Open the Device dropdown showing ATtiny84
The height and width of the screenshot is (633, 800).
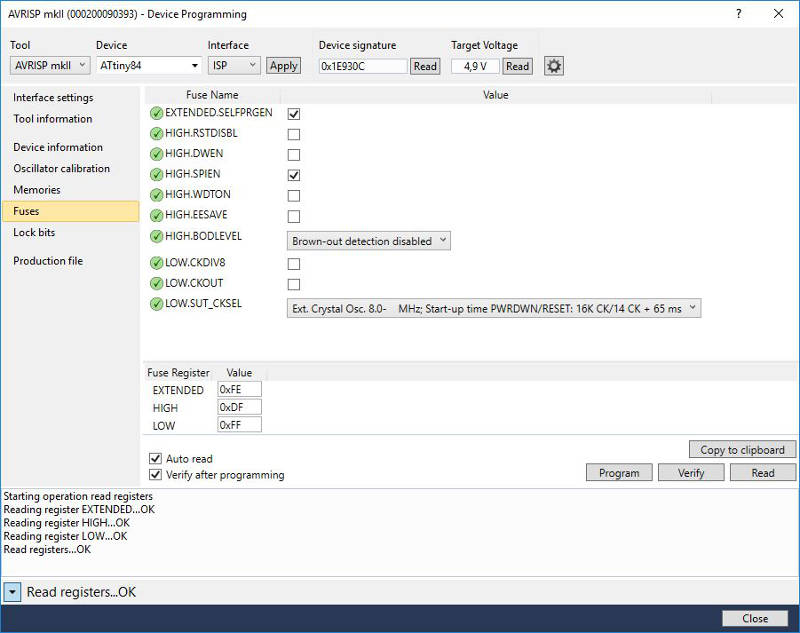tap(148, 66)
